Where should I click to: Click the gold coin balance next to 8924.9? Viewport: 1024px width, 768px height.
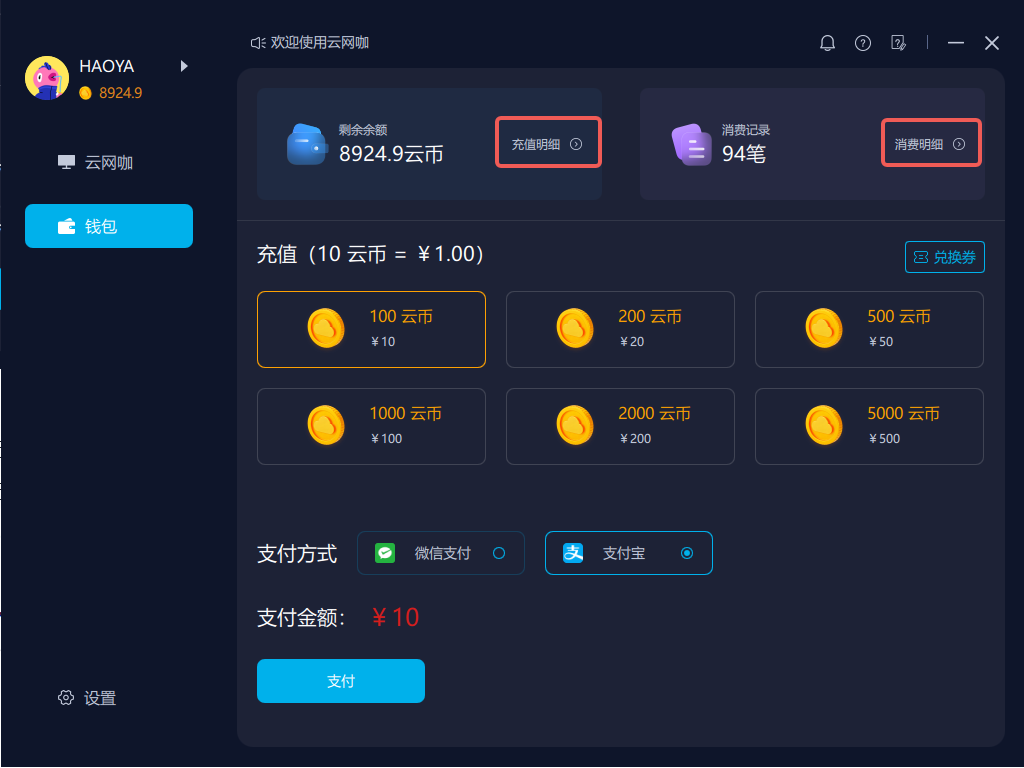[86, 93]
